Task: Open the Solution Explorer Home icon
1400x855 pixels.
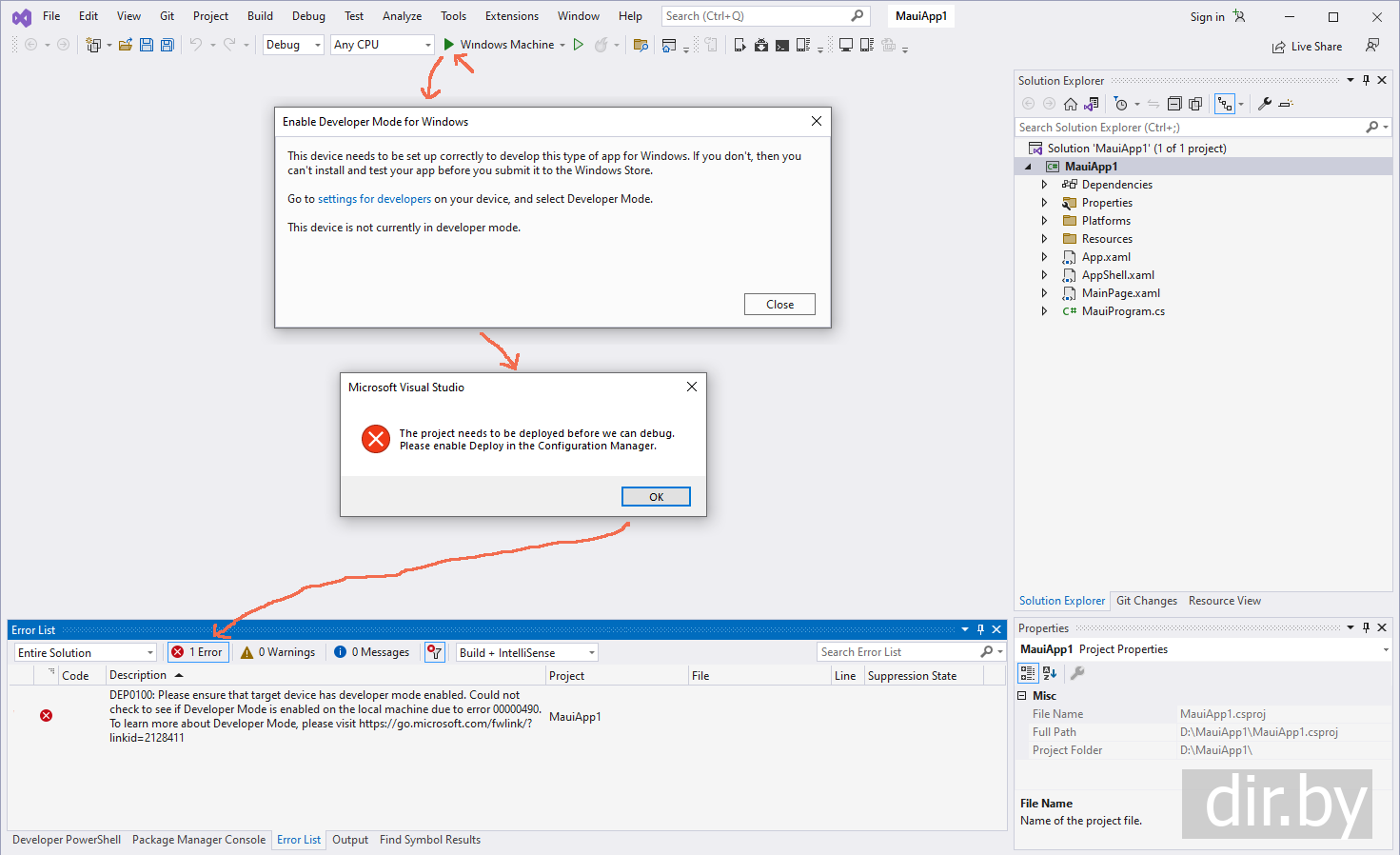Action: click(1071, 104)
